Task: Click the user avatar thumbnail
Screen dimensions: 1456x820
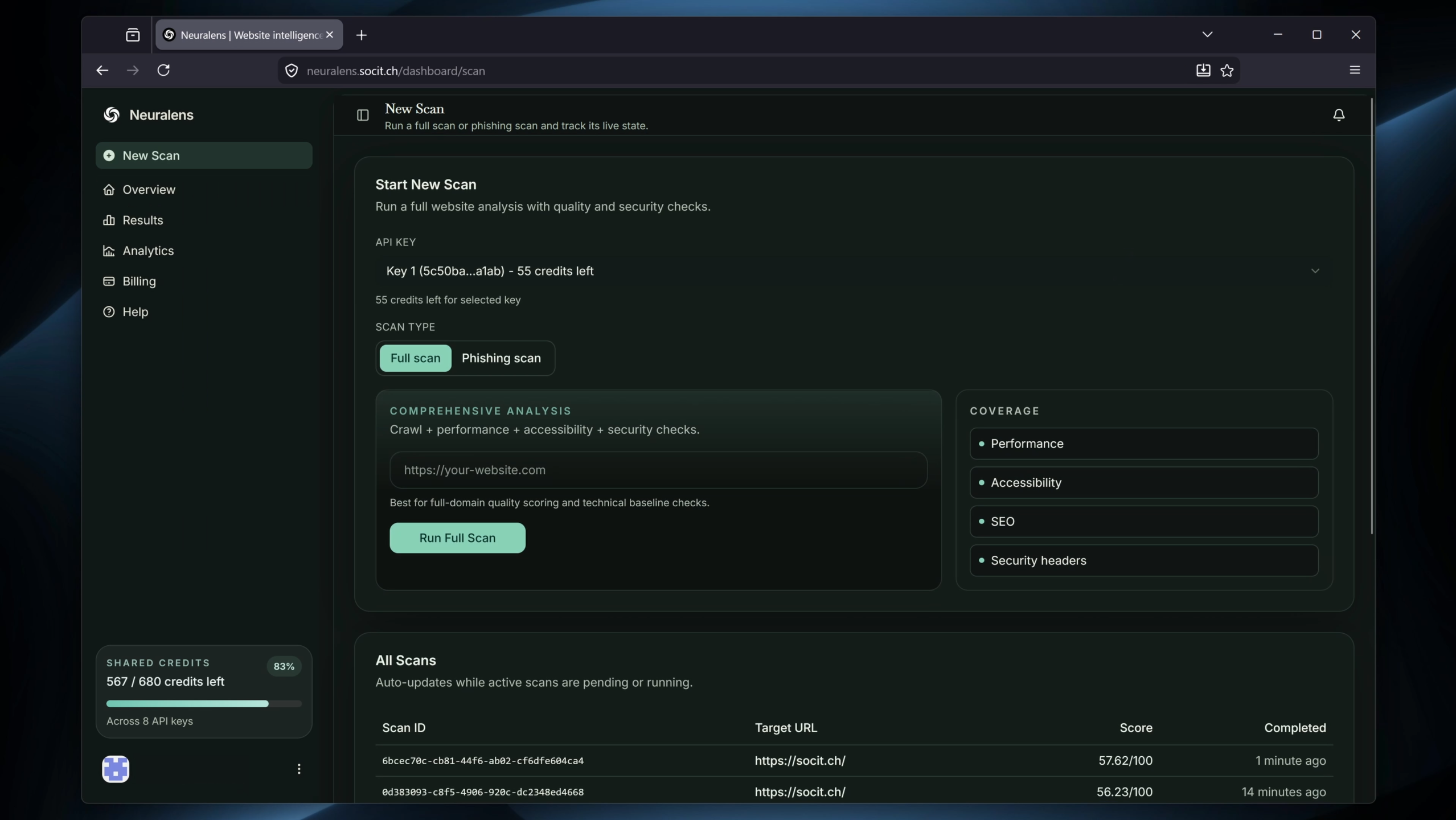Action: click(x=116, y=769)
